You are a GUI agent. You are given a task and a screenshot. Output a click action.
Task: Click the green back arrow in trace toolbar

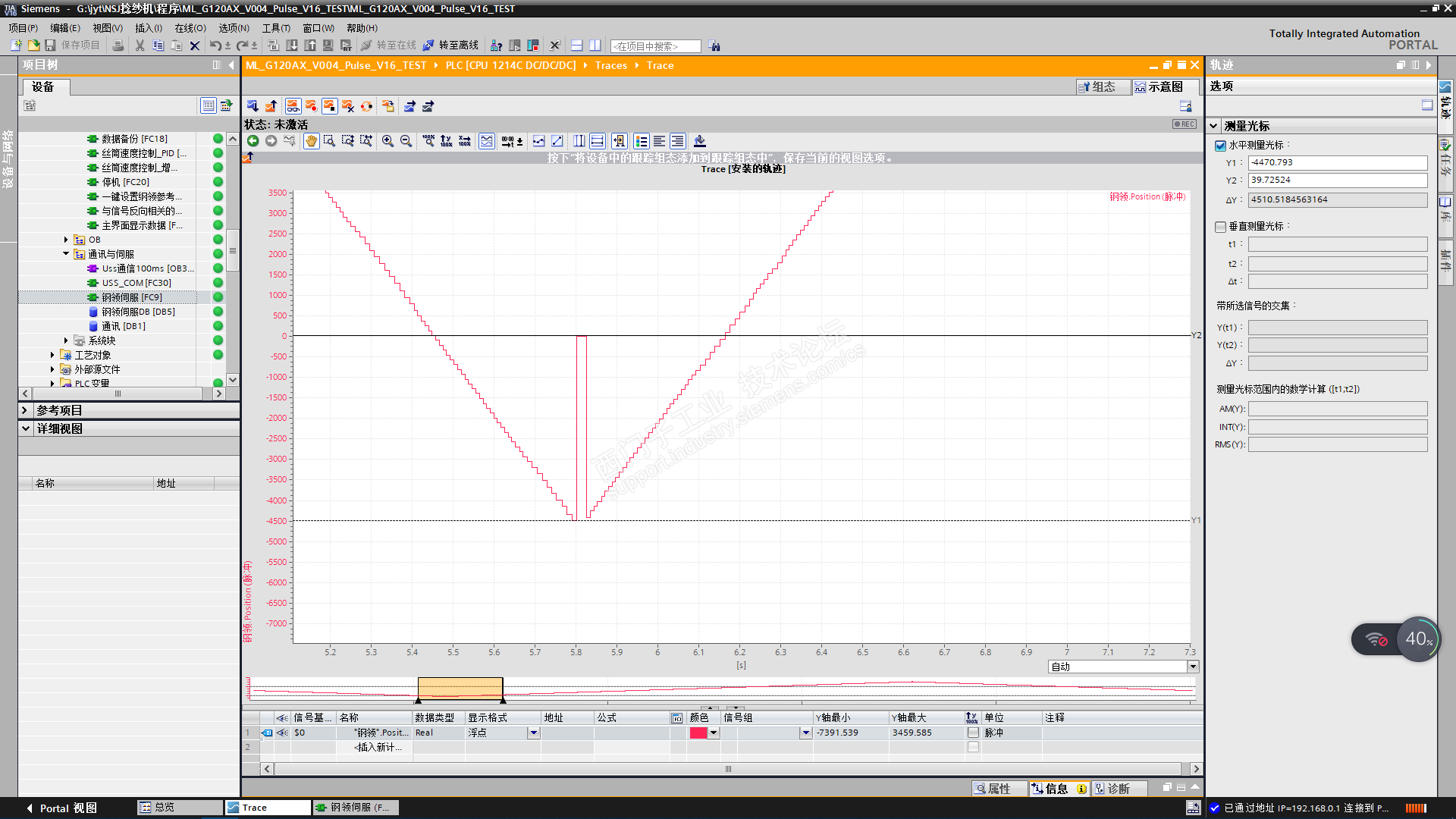pyautogui.click(x=253, y=141)
